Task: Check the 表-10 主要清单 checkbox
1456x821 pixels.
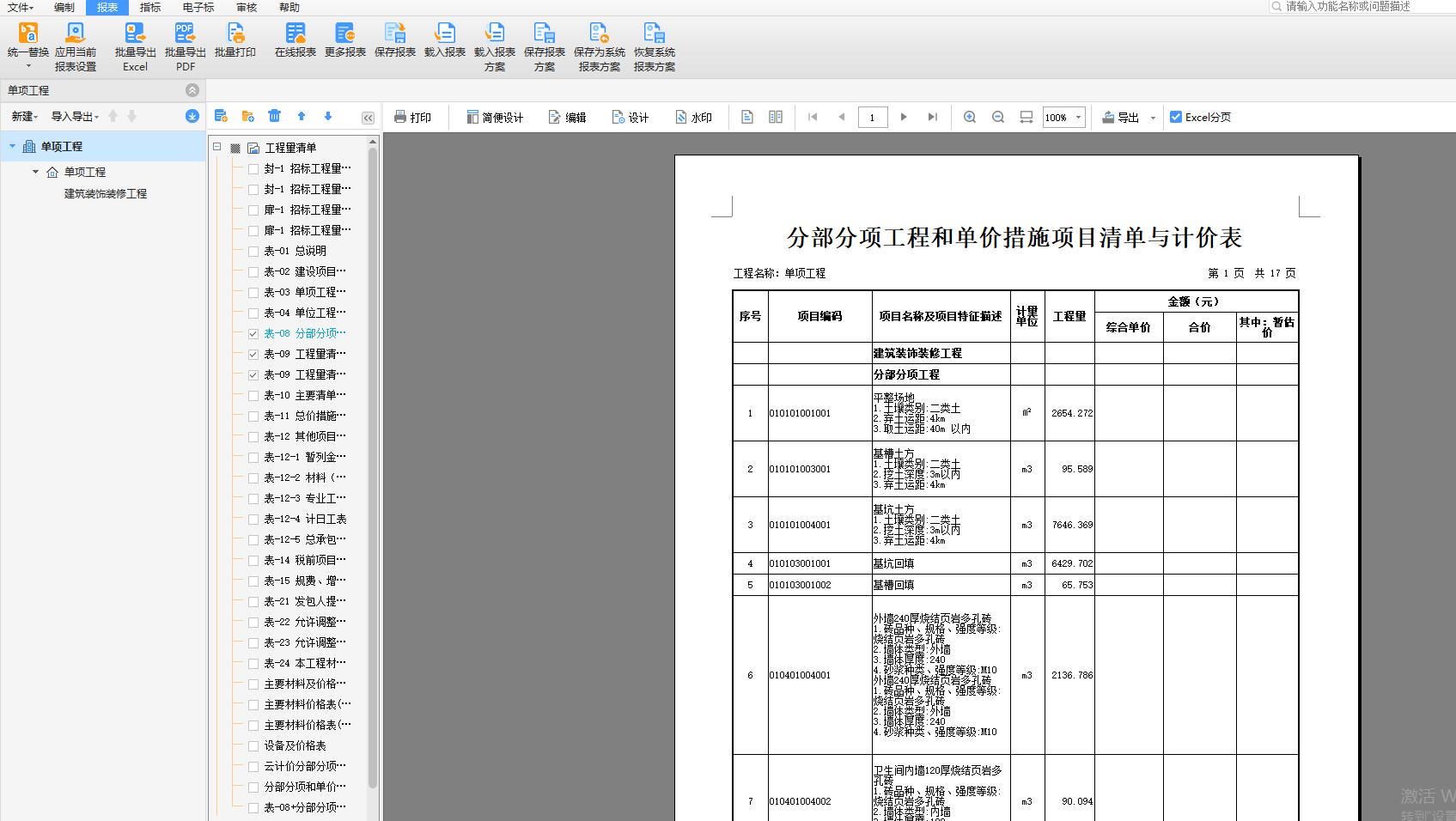Action: 253,395
